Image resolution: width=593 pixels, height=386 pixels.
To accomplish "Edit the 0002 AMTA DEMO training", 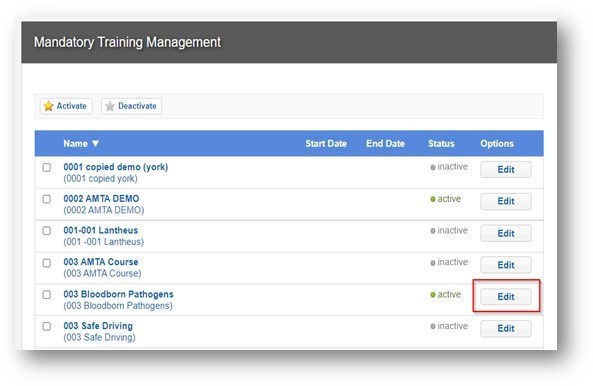I will (x=506, y=201).
